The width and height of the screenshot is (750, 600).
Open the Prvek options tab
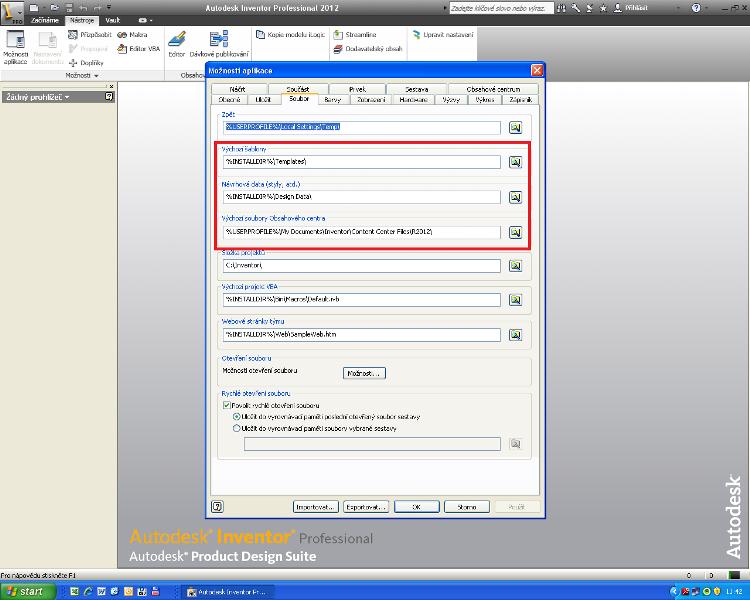(357, 89)
